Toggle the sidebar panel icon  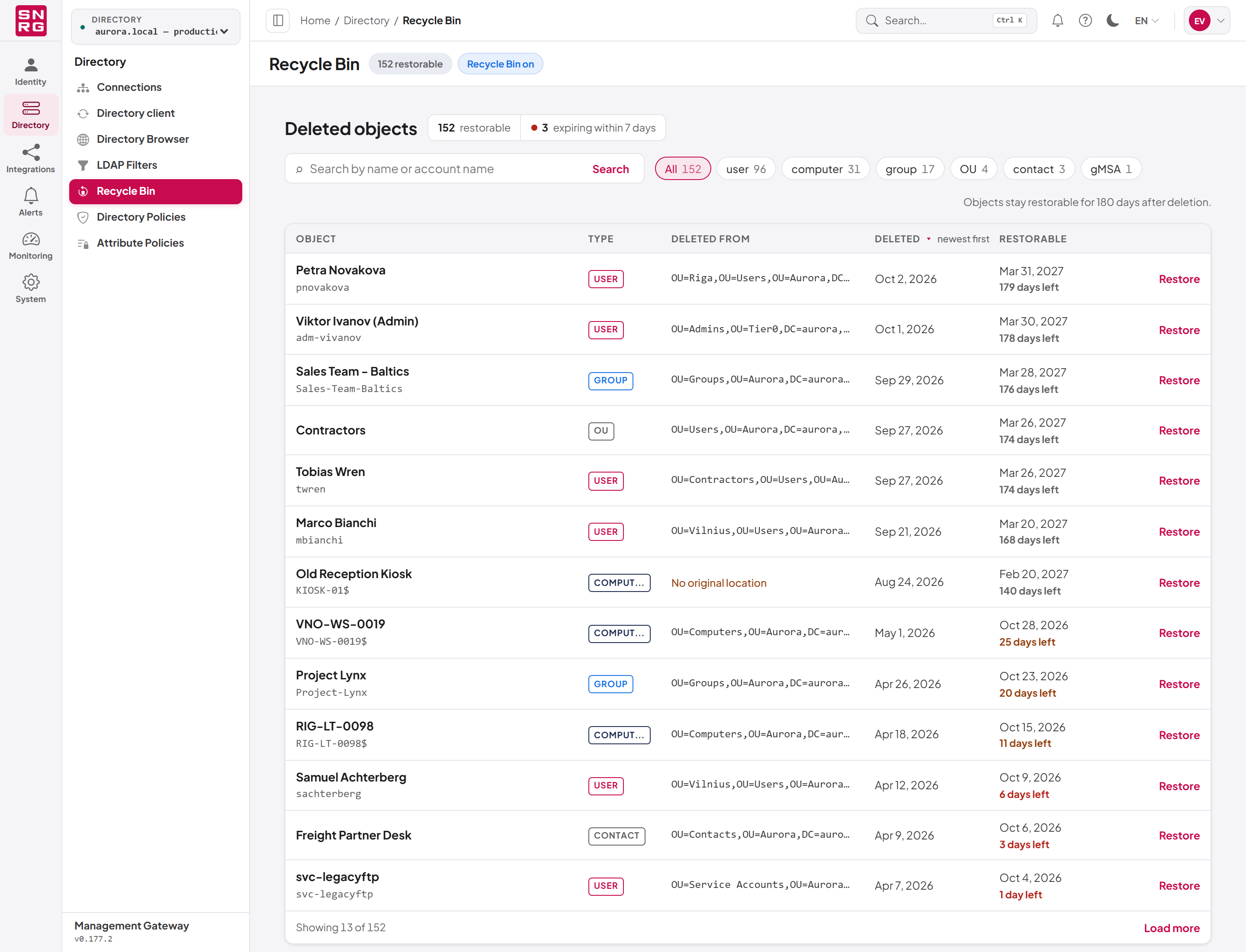pos(278,20)
